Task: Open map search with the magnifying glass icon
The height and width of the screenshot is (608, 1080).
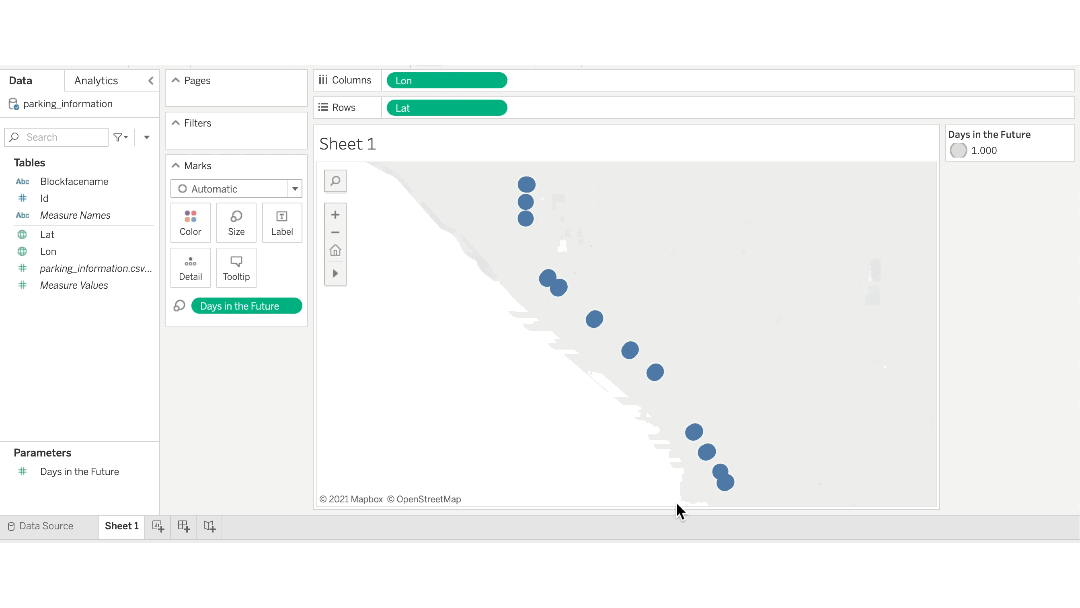Action: pos(335,181)
